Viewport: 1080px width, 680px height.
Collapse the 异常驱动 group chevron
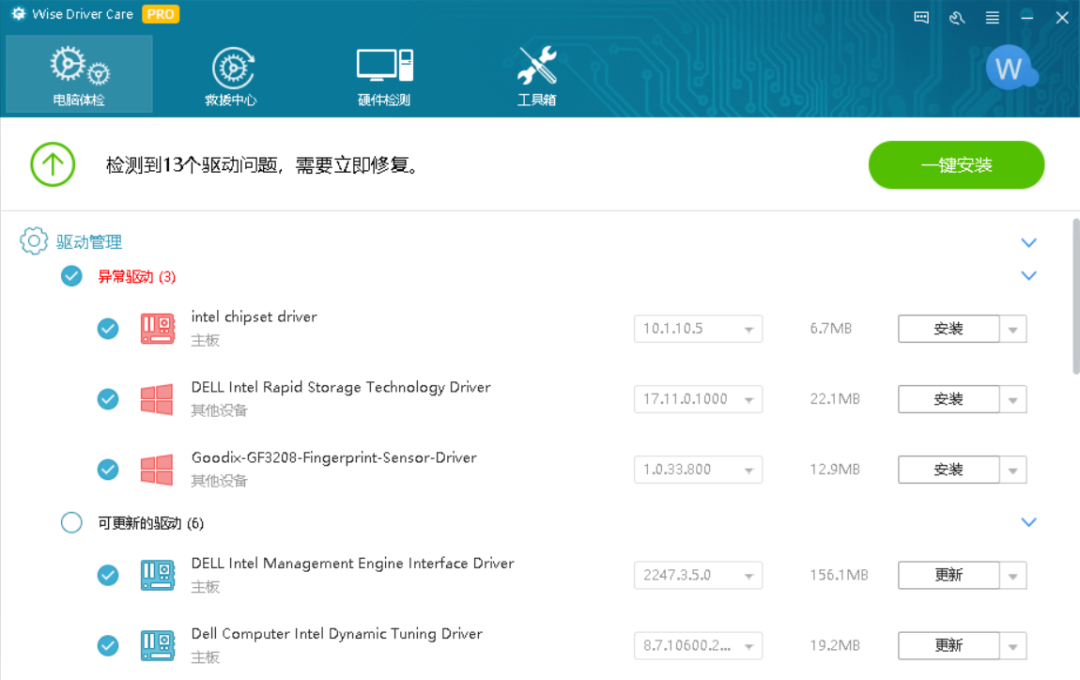(x=1028, y=276)
